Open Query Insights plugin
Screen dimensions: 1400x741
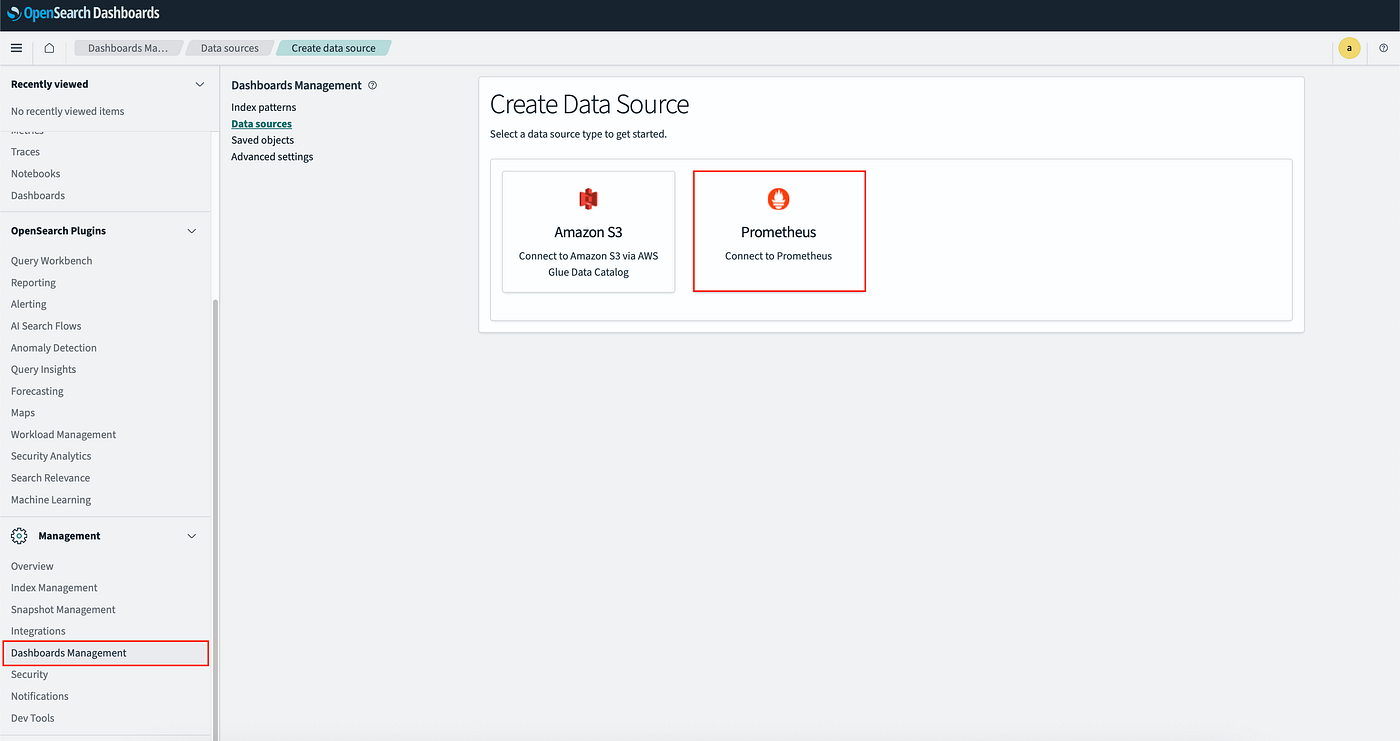[x=44, y=370]
